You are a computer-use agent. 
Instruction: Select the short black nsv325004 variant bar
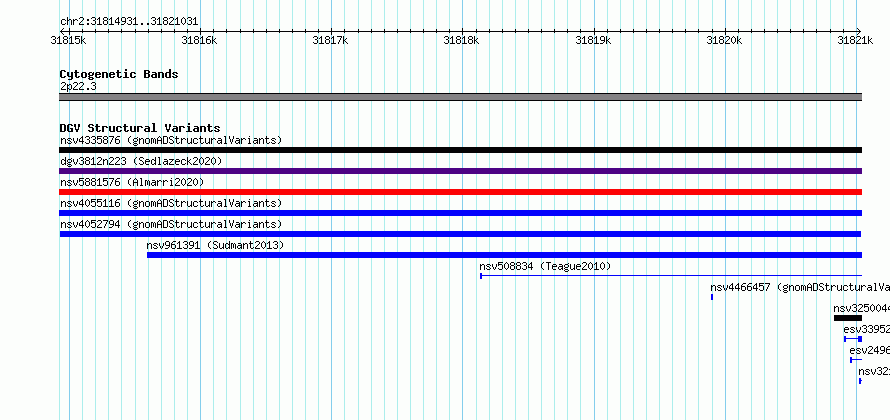pos(847,318)
